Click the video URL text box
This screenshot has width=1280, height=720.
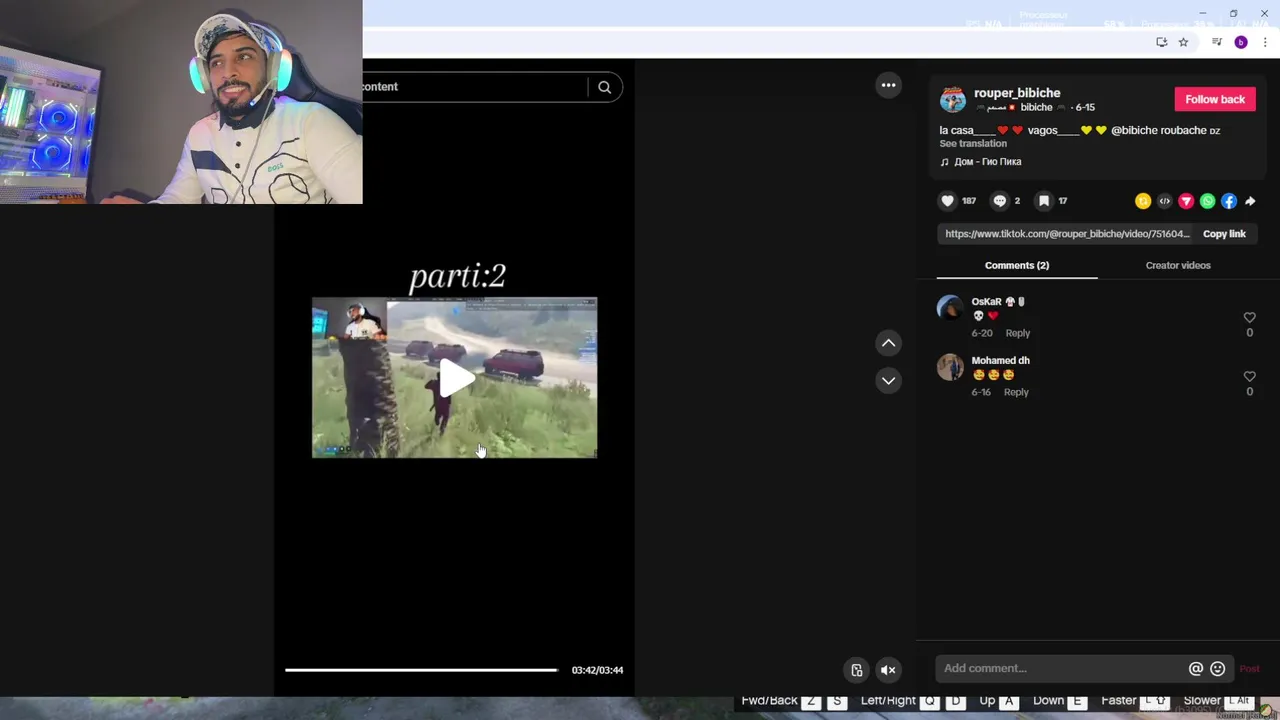tap(1067, 234)
